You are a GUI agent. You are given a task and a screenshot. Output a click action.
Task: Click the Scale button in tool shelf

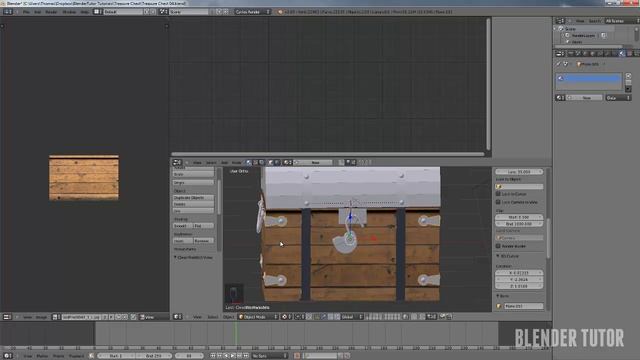point(193,174)
